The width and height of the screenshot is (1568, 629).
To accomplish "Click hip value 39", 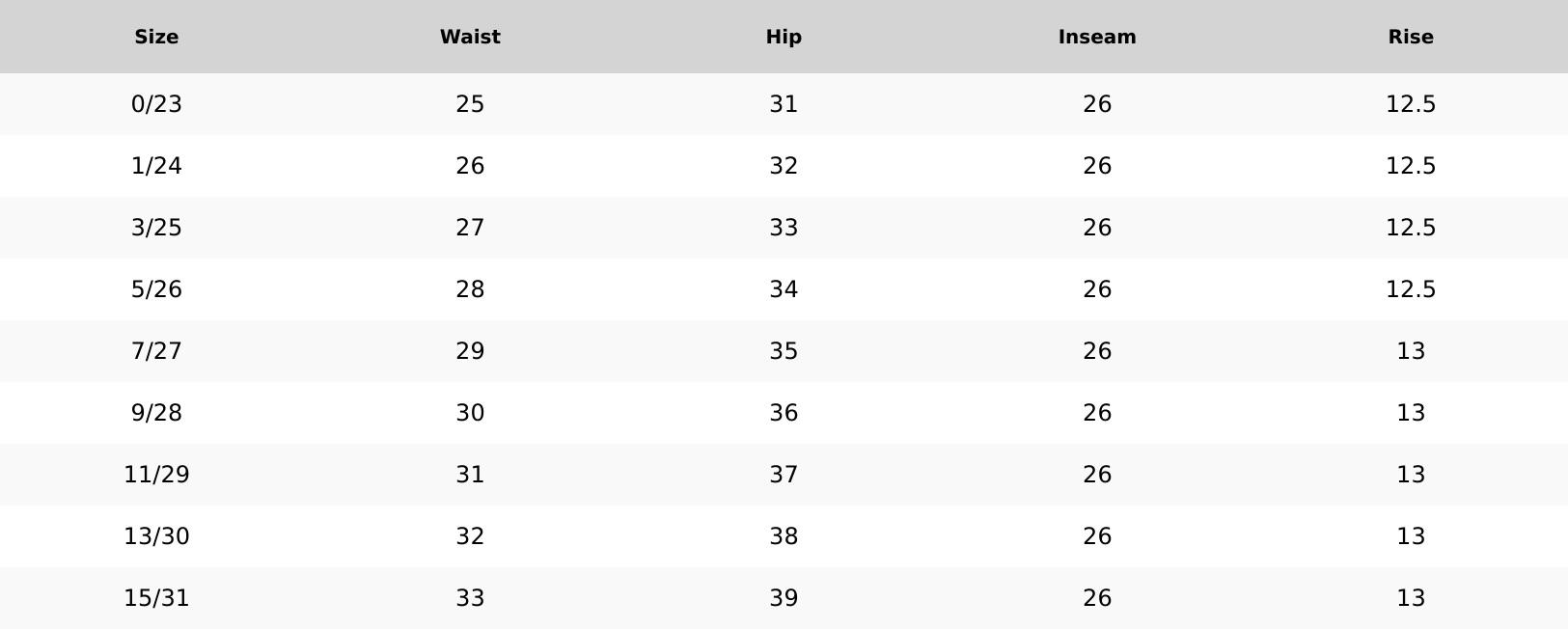I will click(784, 598).
